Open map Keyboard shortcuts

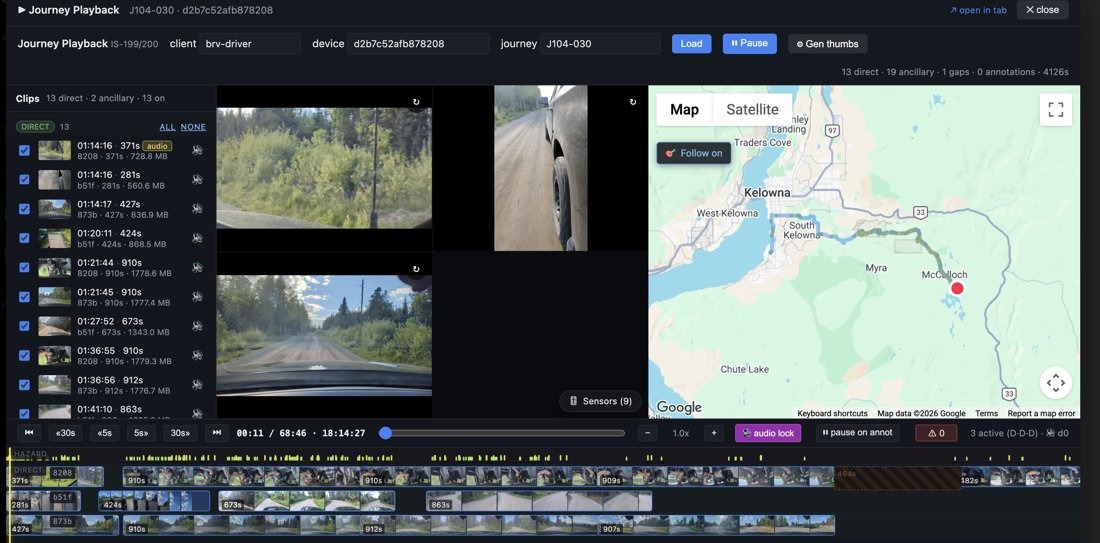pos(832,413)
